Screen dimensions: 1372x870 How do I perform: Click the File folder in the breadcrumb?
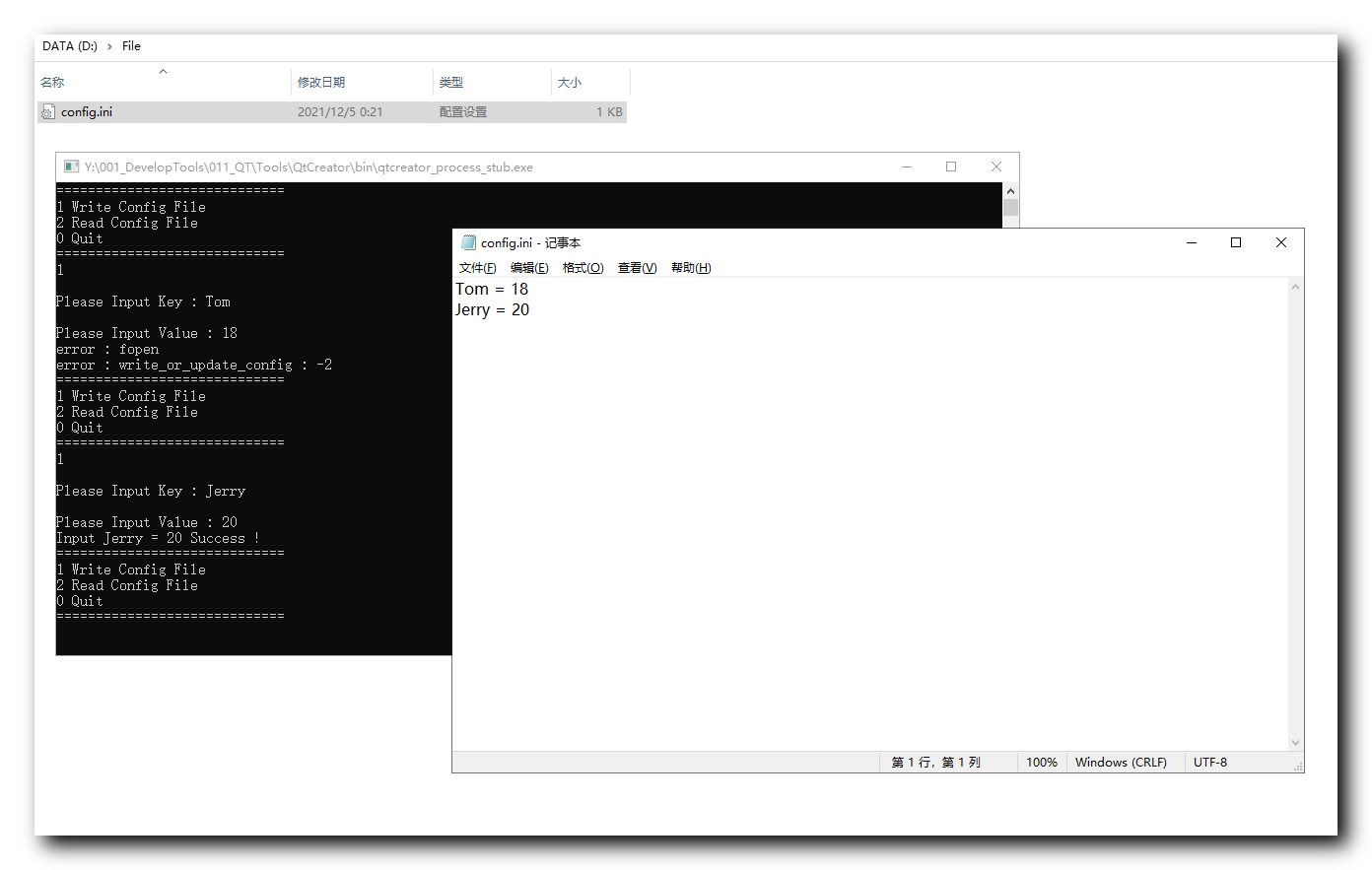[x=131, y=46]
